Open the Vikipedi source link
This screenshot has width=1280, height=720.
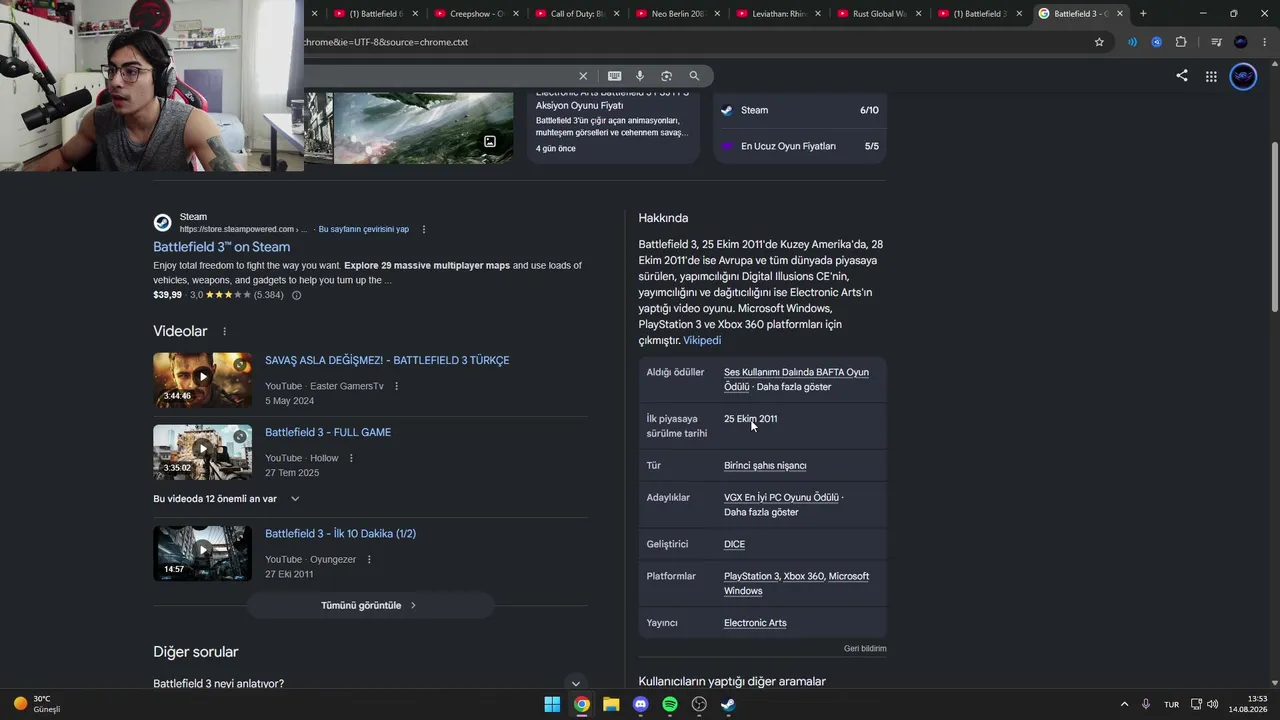702,341
